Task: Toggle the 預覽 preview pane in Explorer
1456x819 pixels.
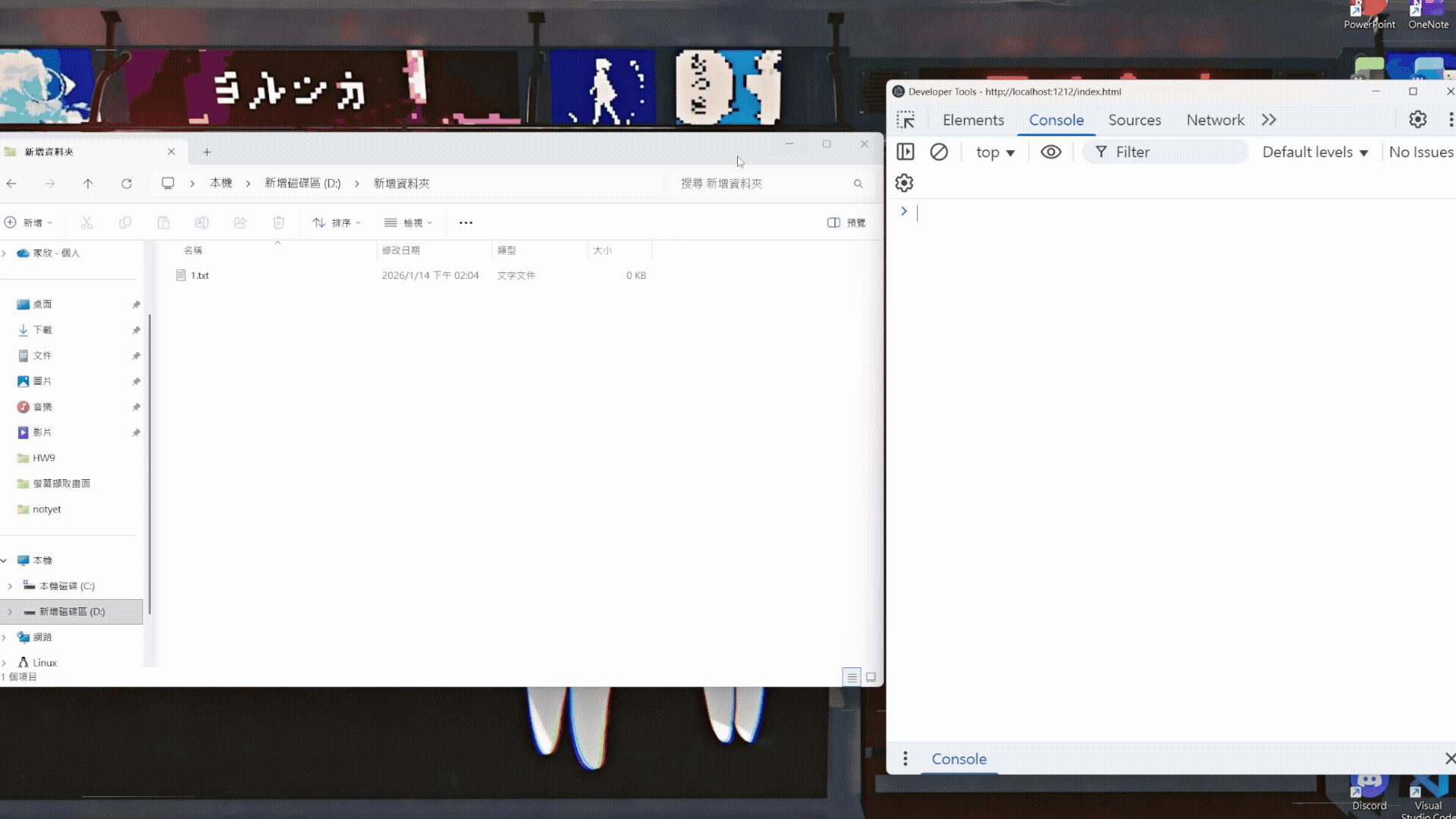Action: (x=846, y=222)
